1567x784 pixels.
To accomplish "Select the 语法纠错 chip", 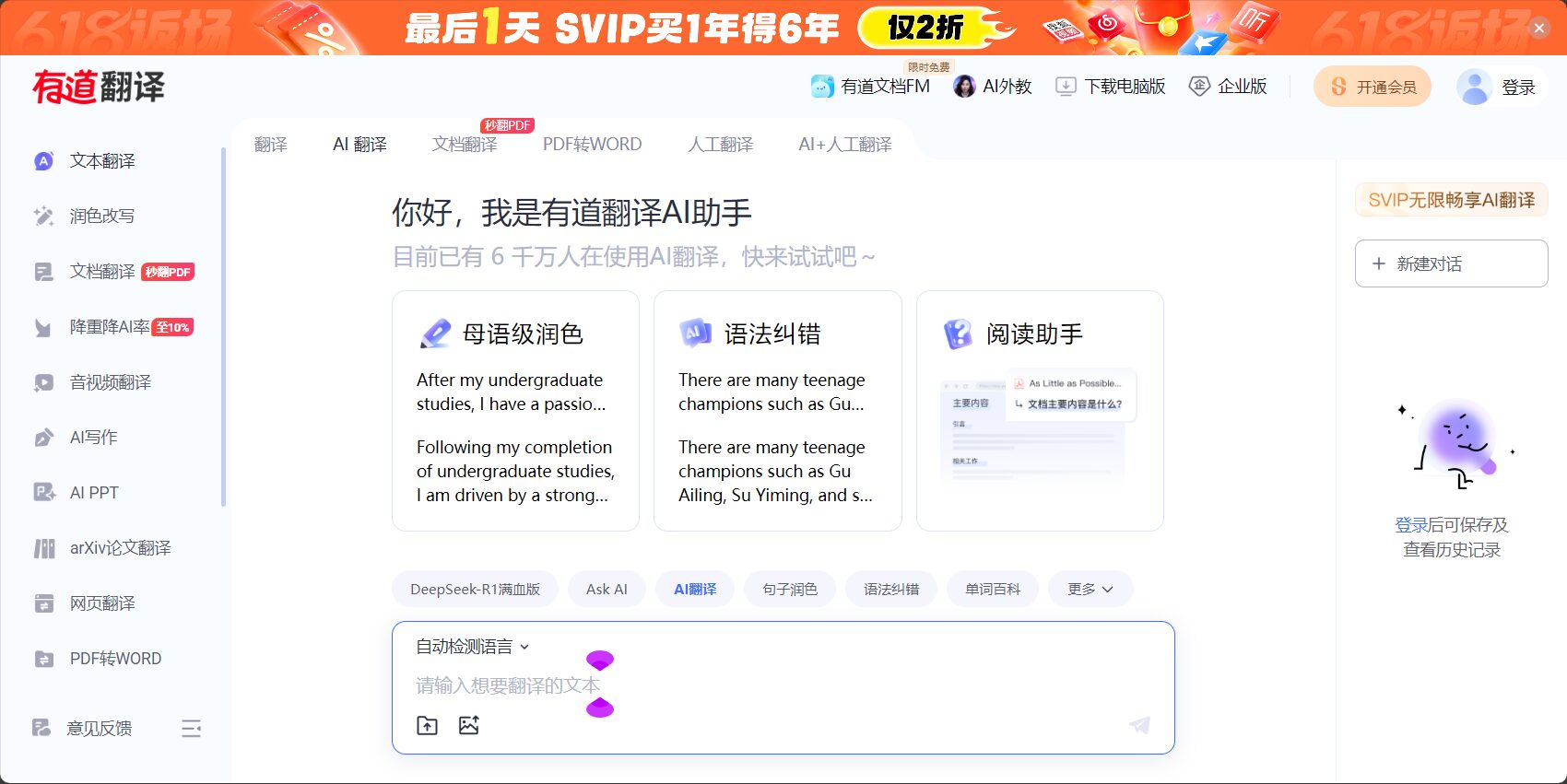I will tap(891, 590).
